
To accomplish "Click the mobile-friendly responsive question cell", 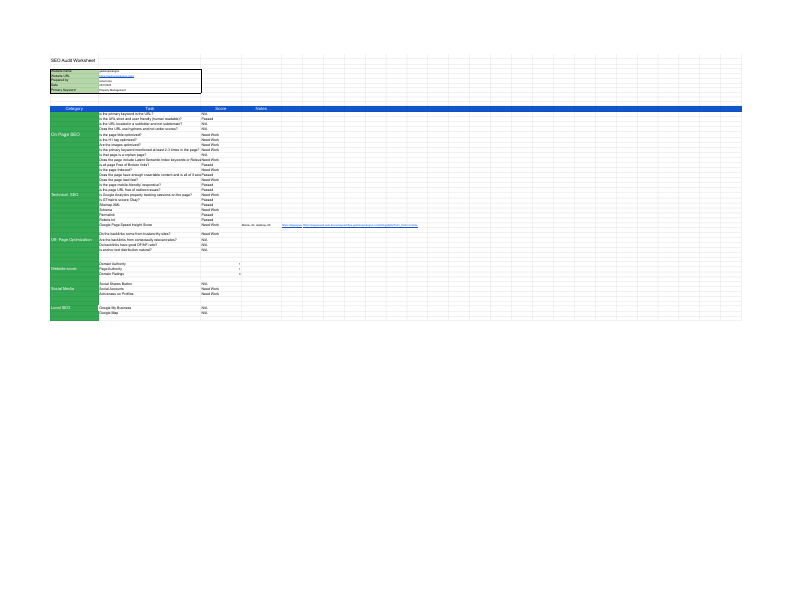I will 150,185.
